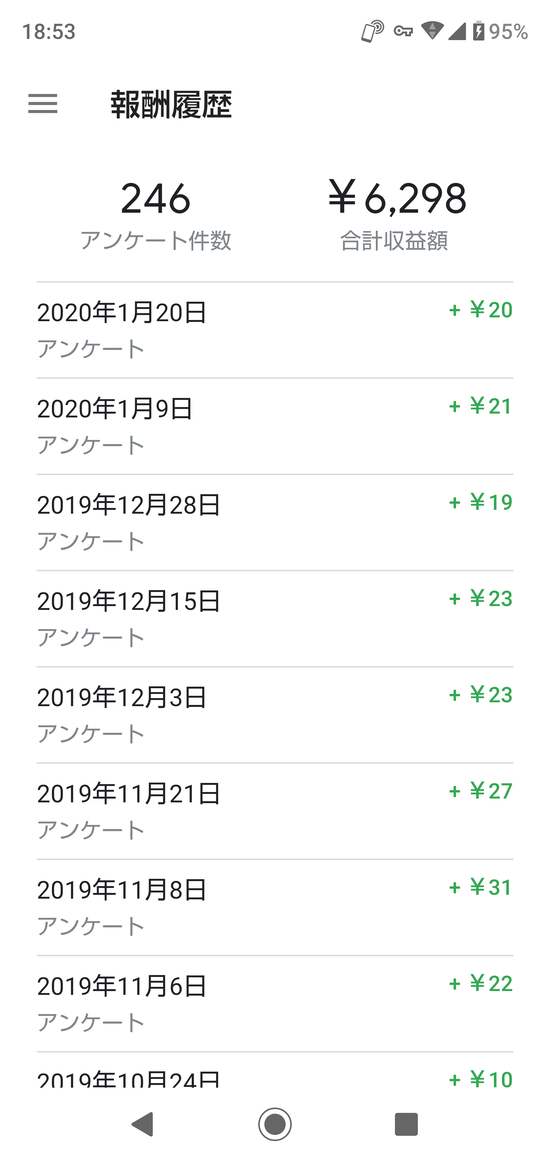
Task: Tap the 246 アンケート件数 counter
Action: (155, 215)
